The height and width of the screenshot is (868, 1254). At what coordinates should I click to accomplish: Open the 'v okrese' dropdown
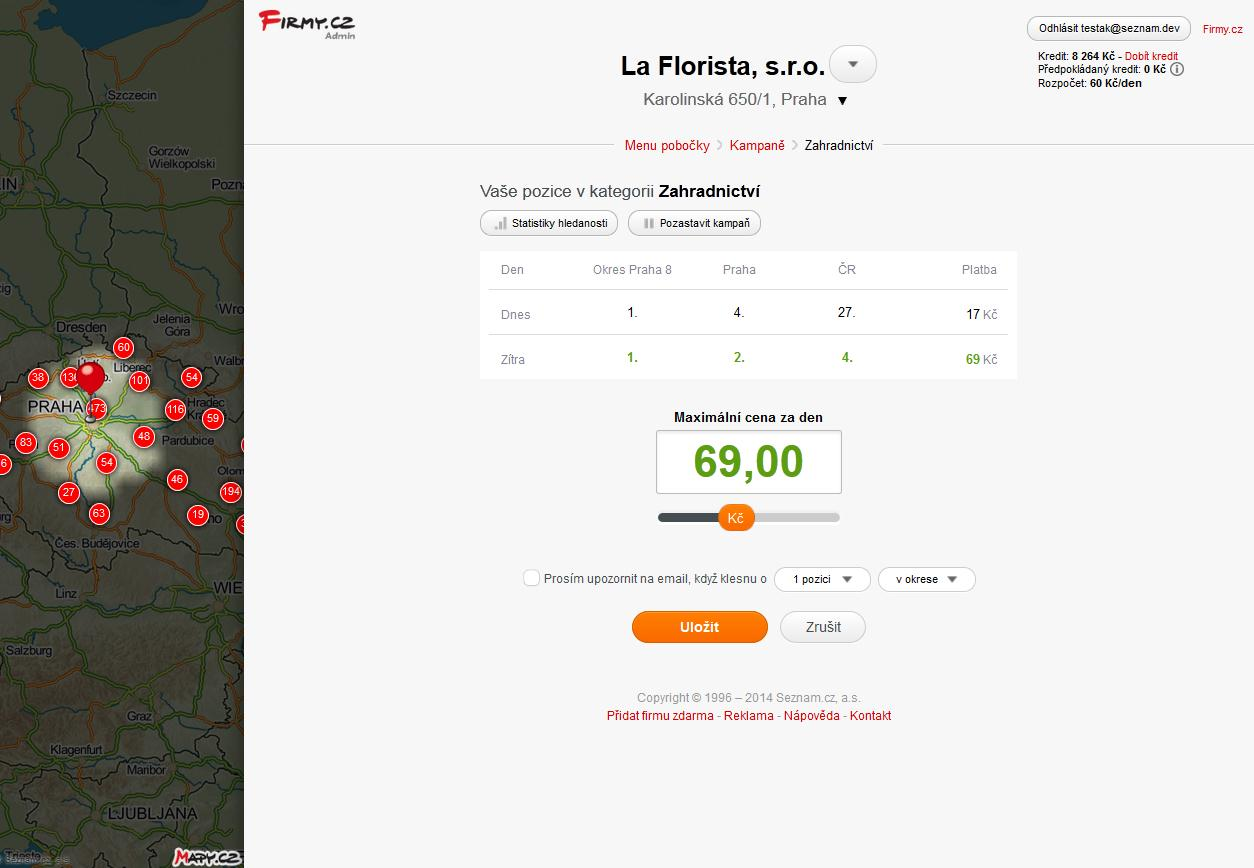(x=926, y=579)
